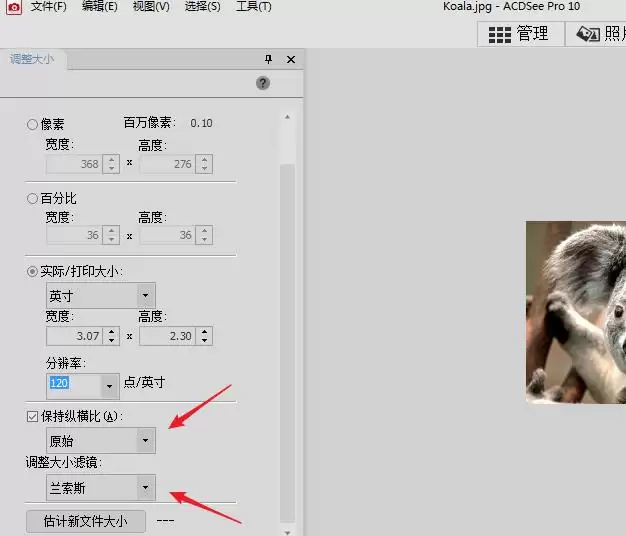Image resolution: width=626 pixels, height=536 pixels.
Task: Select the 百分比 radio button
Action: point(32,198)
